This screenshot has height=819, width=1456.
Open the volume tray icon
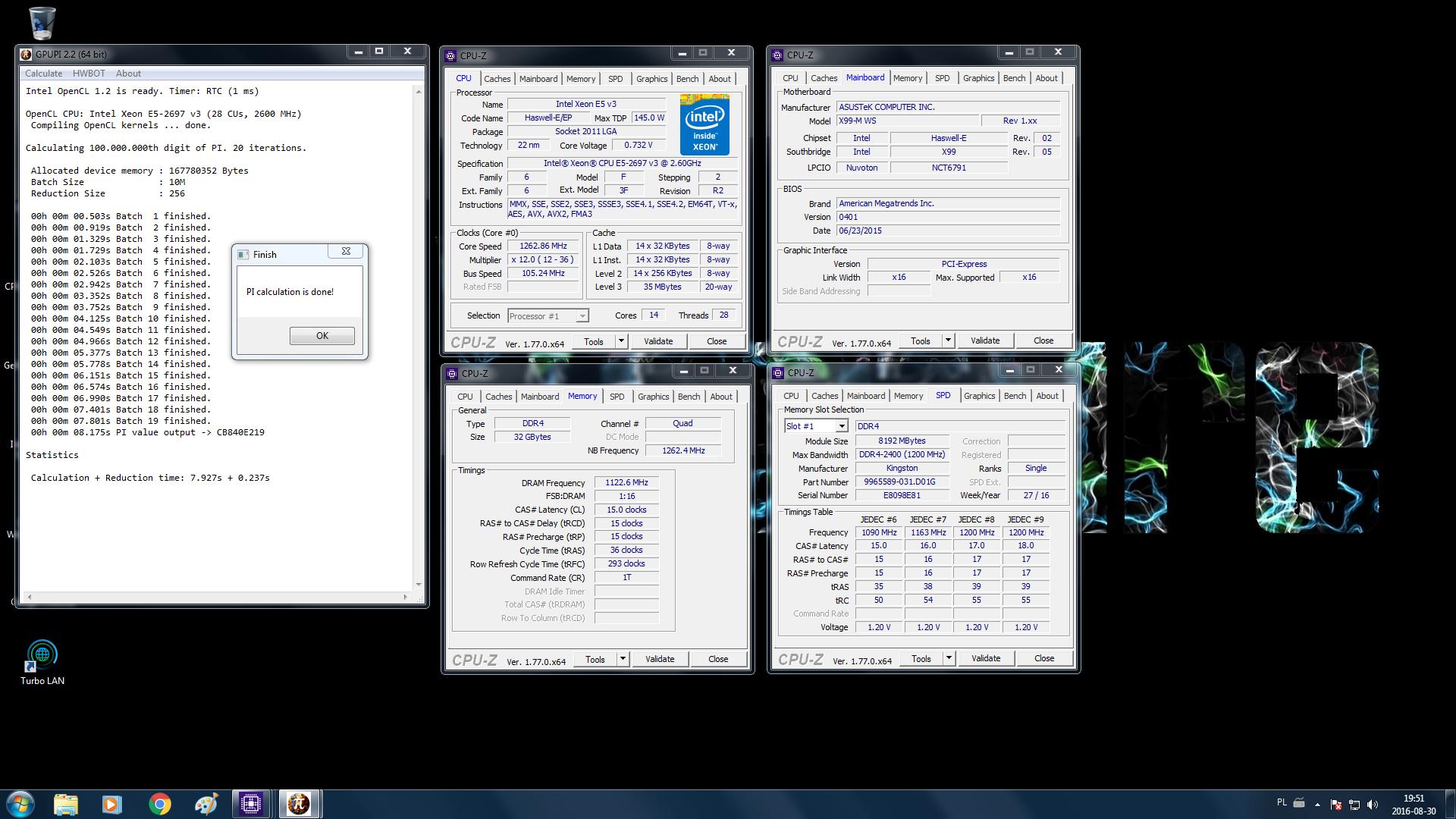(1373, 804)
